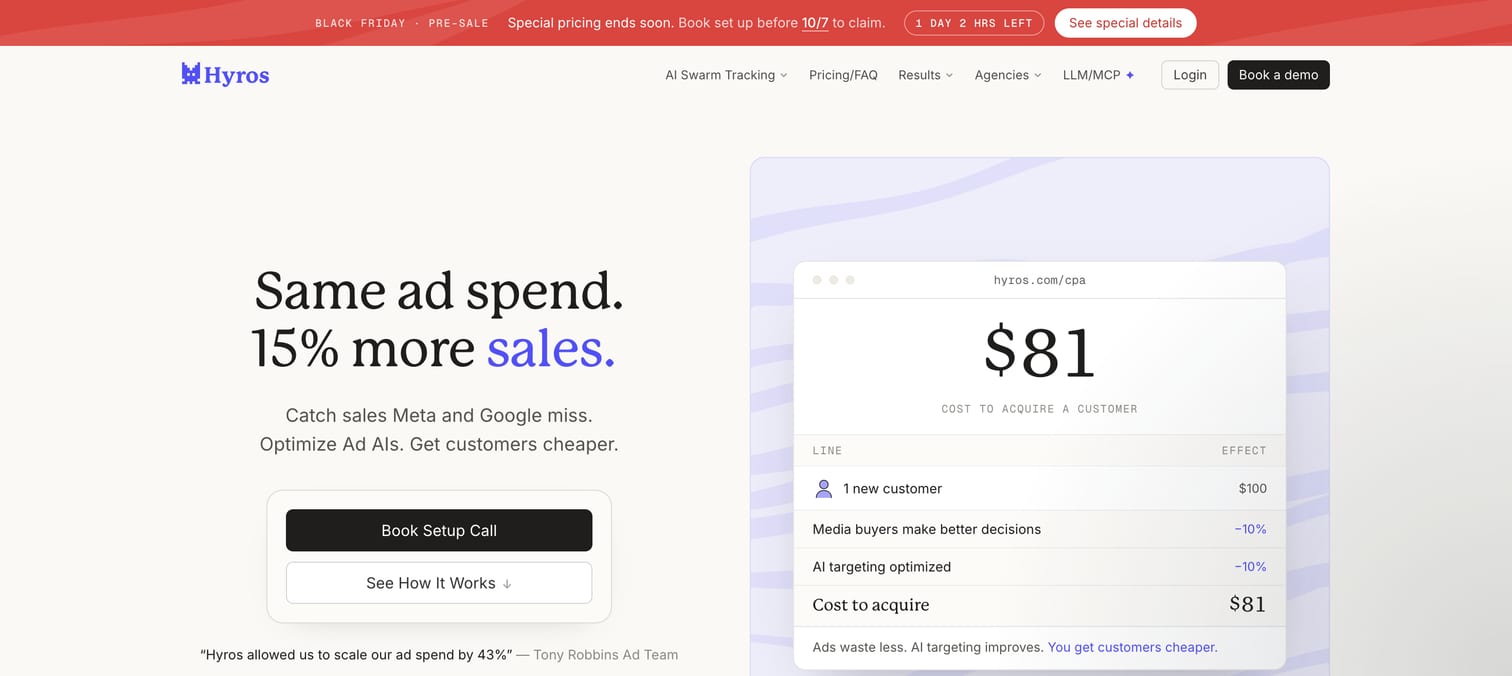Expand the Results menu chevron
Viewport: 1512px width, 676px height.
pos(949,75)
